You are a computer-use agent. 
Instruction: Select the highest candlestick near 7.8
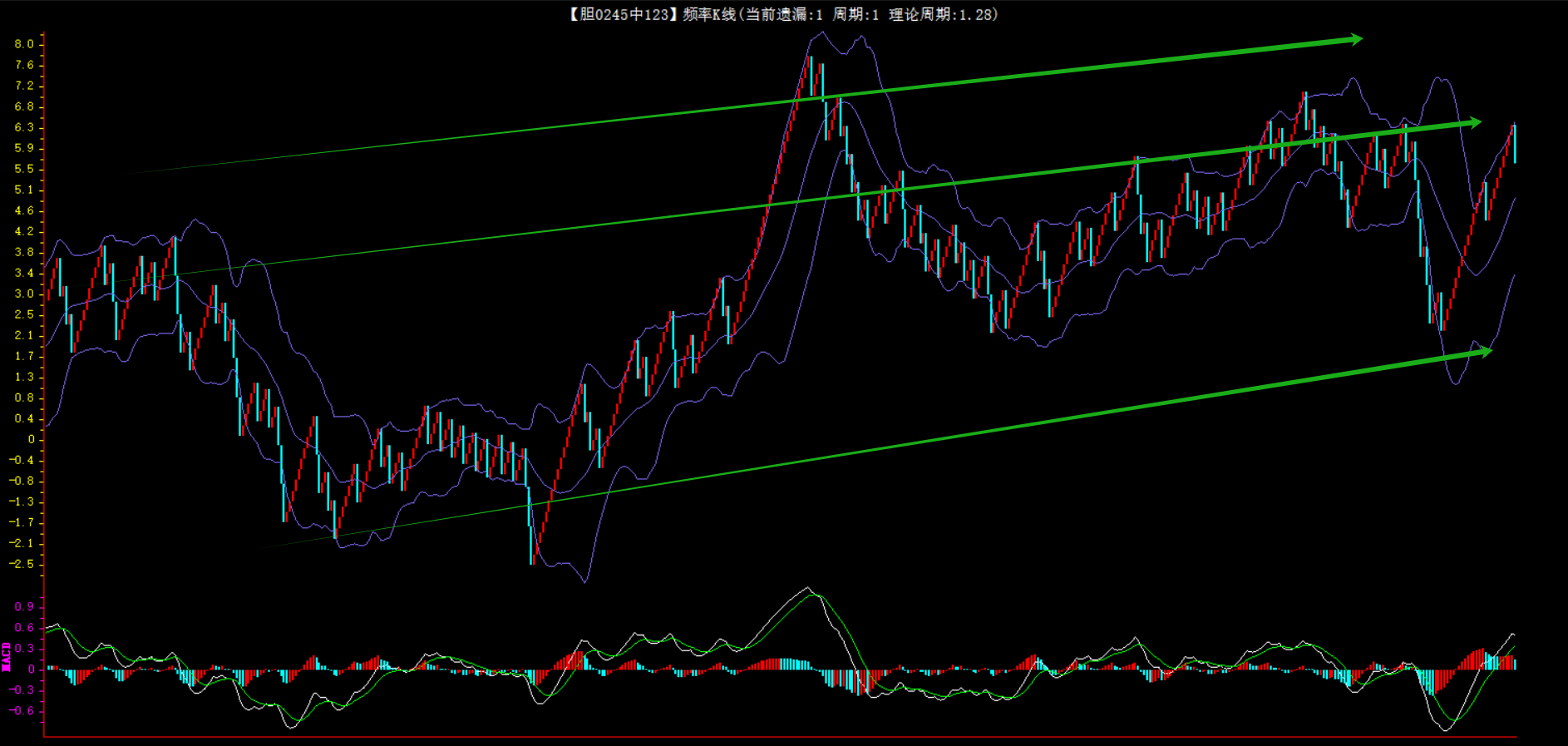(811, 77)
